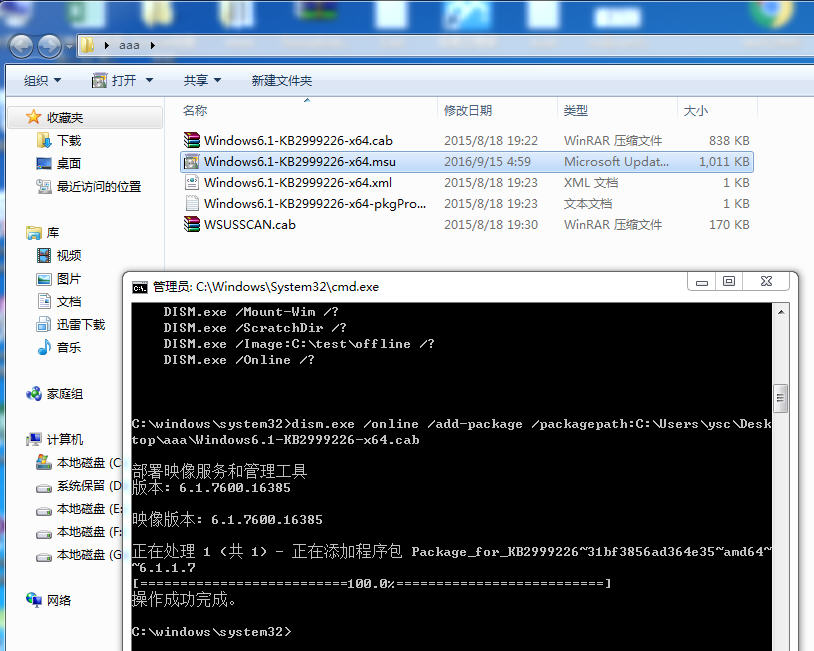Click 2015/8/18 19:30 date of WSUSSCAN.cab

tap(491, 224)
